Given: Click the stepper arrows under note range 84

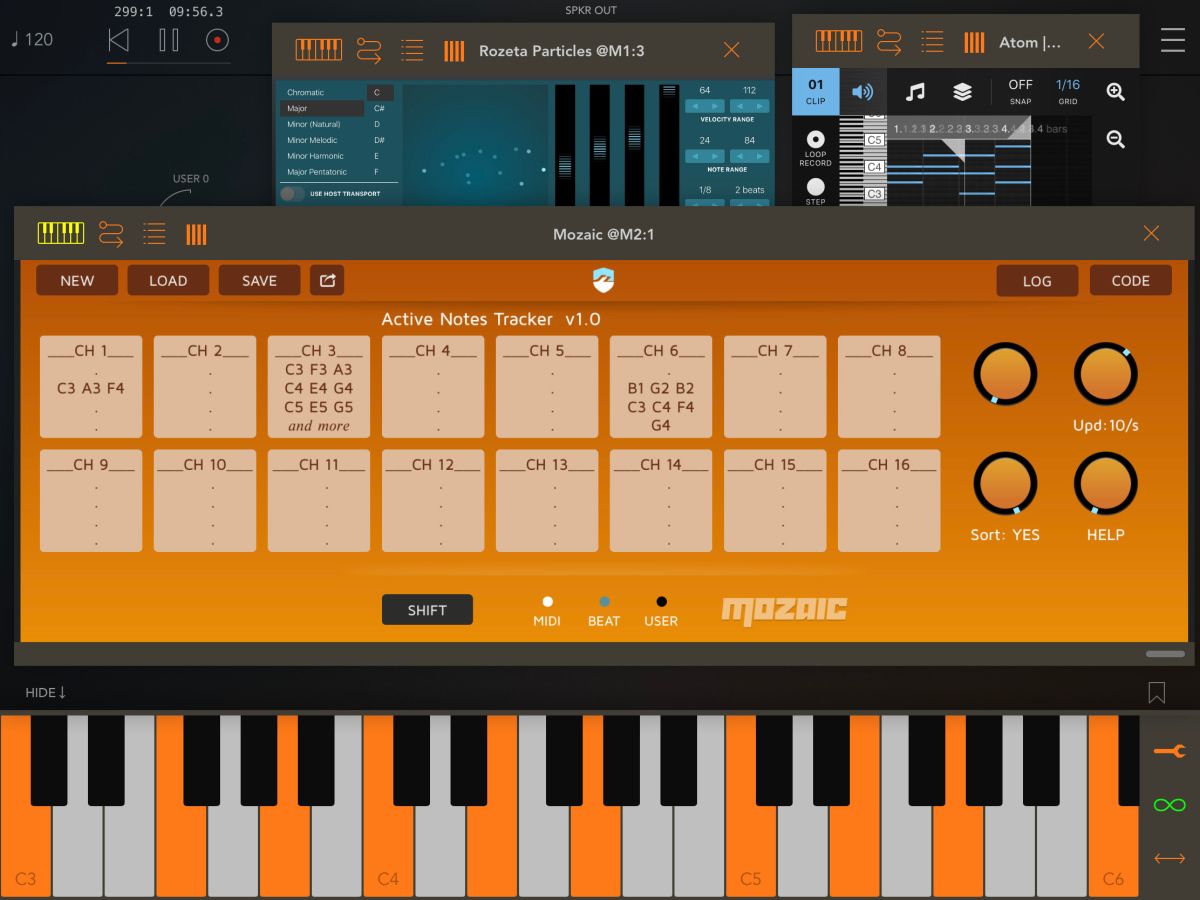Looking at the screenshot, I should (x=750, y=156).
